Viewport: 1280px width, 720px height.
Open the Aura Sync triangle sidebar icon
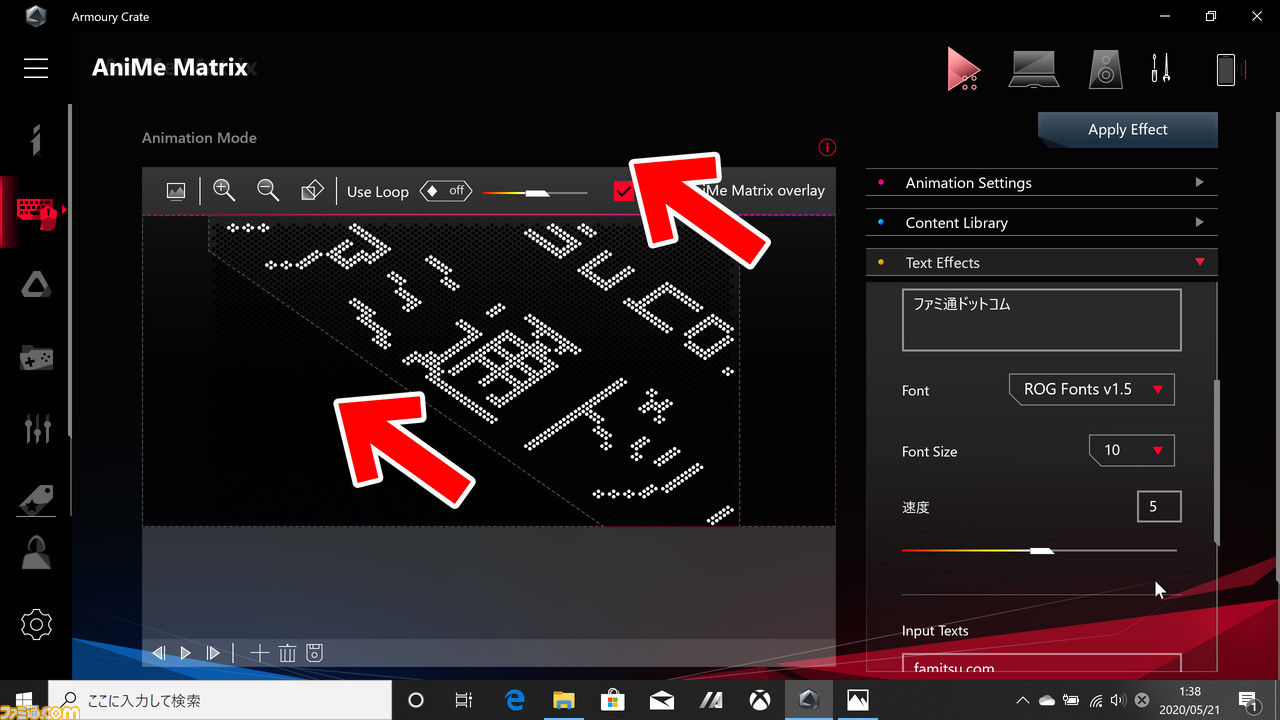[x=36, y=284]
